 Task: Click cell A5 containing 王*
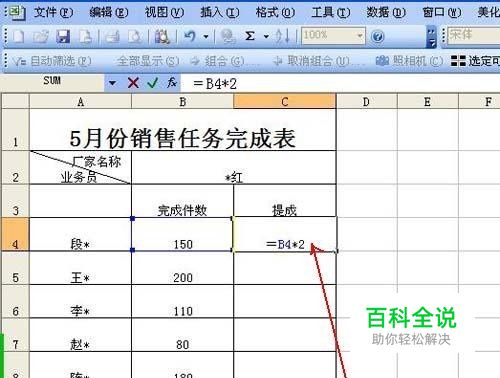point(80,268)
